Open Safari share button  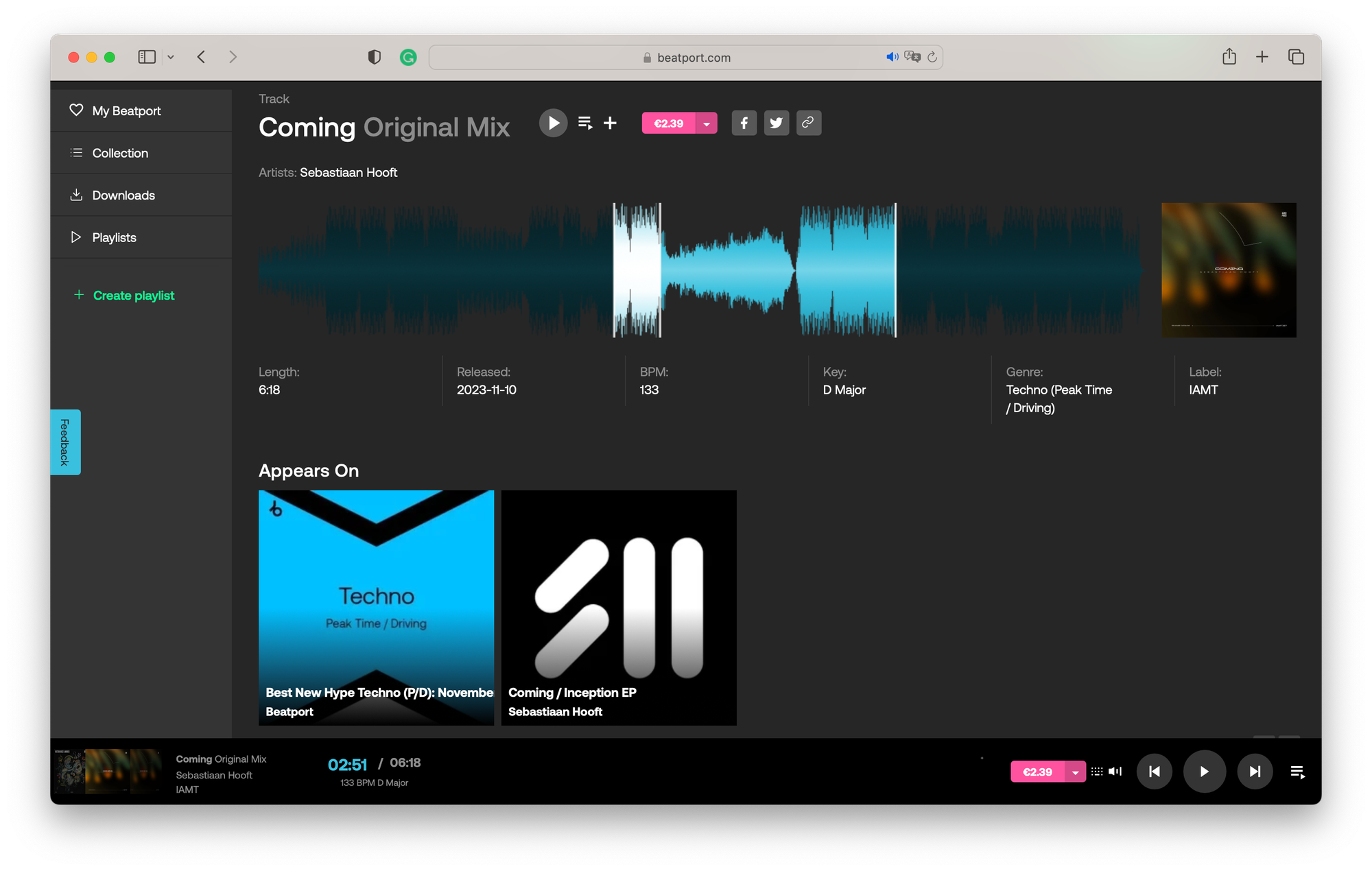[1229, 57]
